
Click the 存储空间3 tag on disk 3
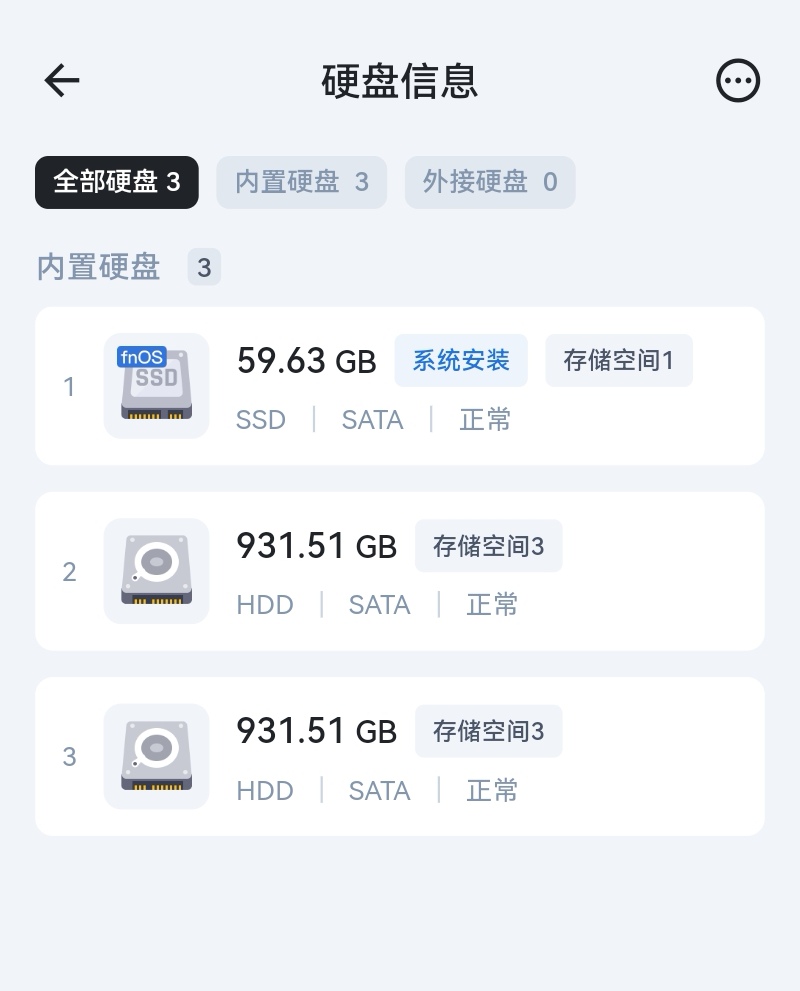pyautogui.click(x=488, y=731)
